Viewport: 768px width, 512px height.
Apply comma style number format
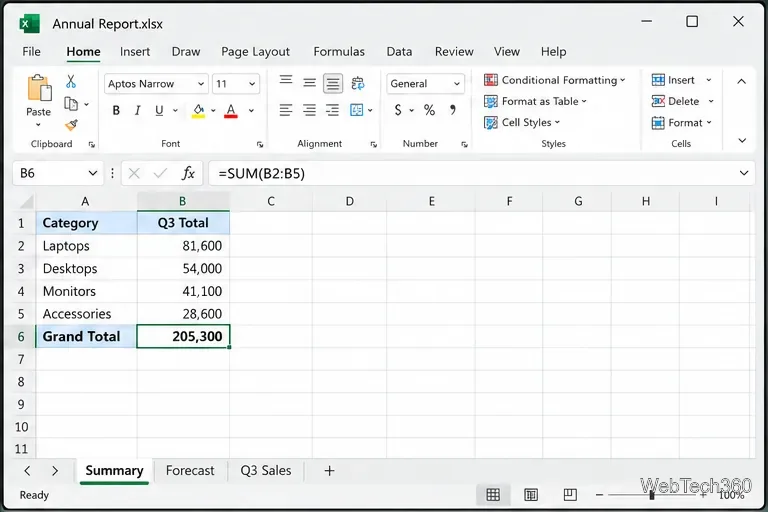[453, 110]
